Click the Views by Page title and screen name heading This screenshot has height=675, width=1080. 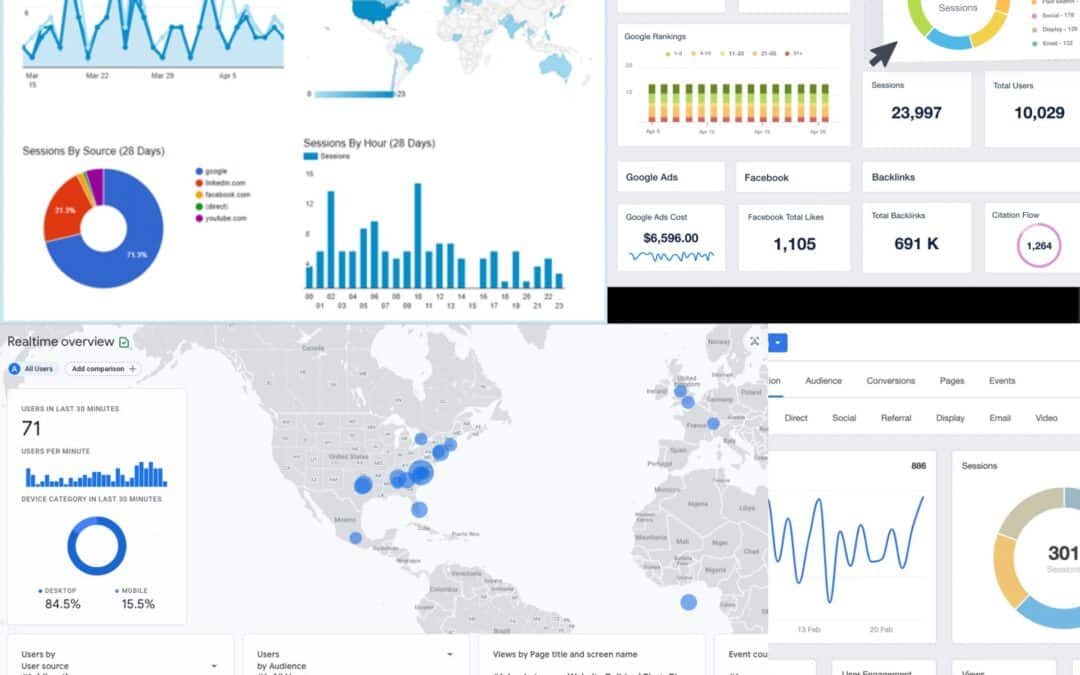click(x=565, y=654)
